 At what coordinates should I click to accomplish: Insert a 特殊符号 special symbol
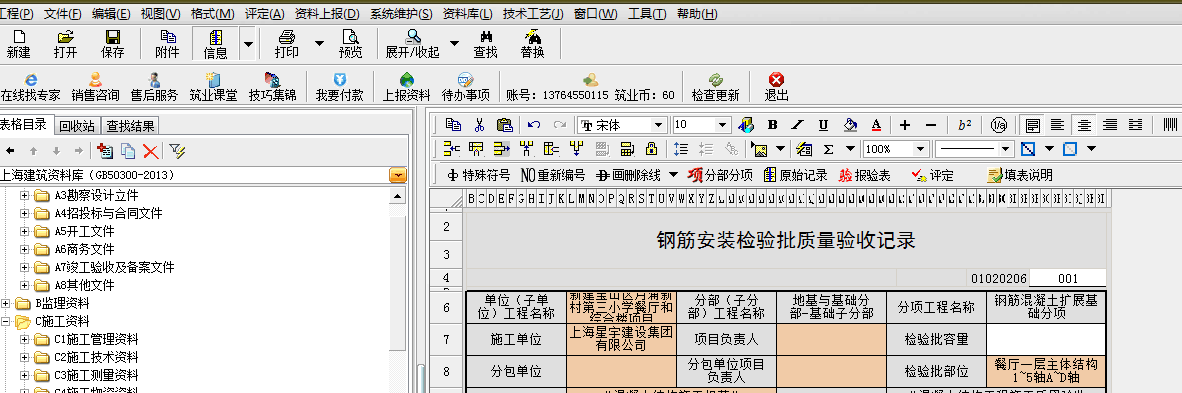[478, 175]
